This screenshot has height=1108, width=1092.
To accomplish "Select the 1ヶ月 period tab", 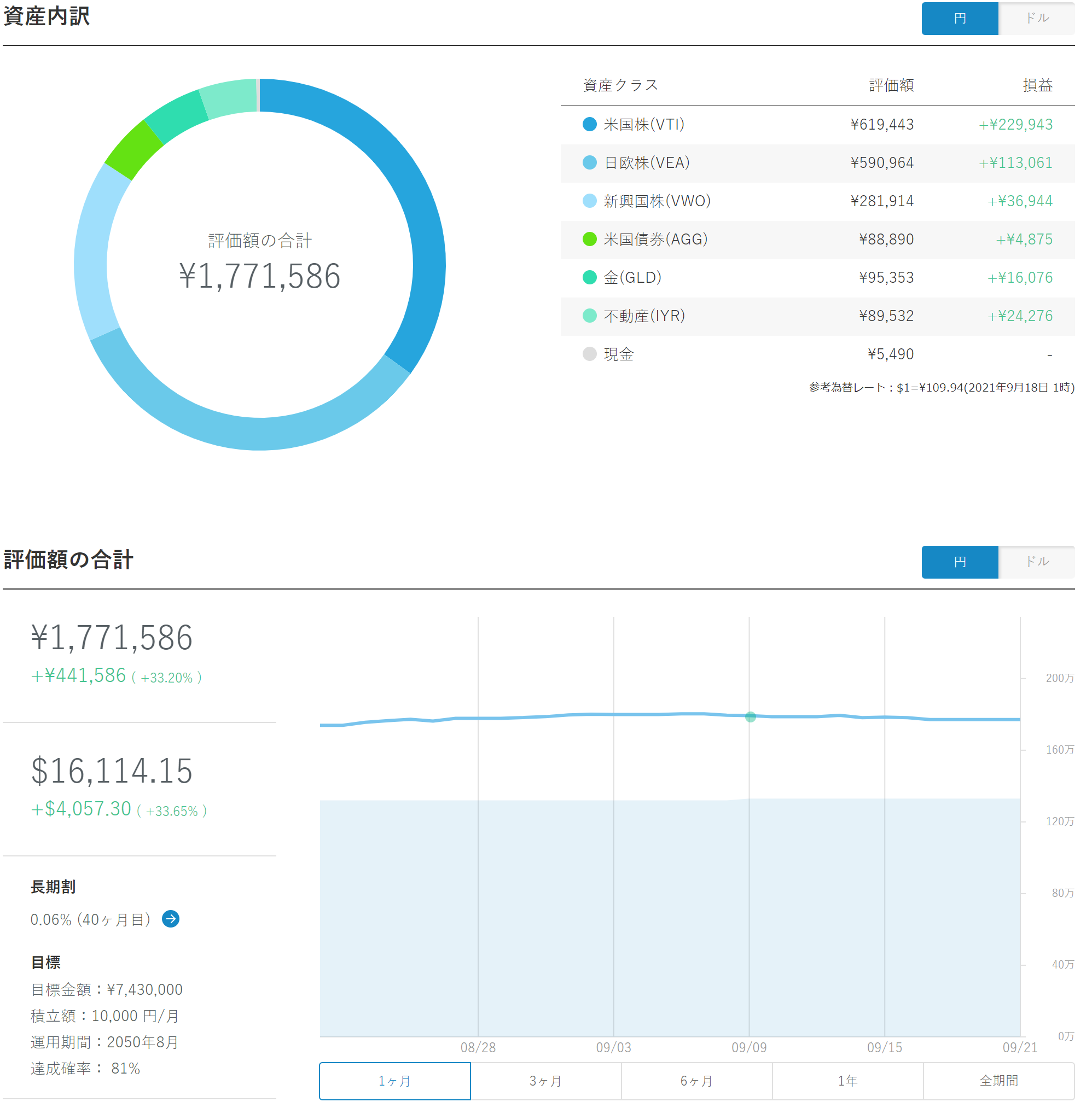I will coord(395,1082).
